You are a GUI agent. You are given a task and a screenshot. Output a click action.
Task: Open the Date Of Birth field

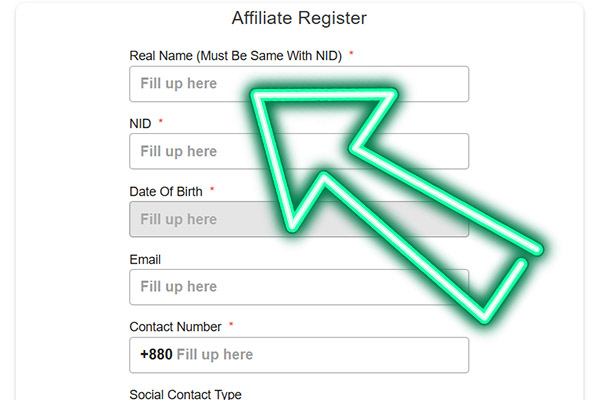pos(190,220)
